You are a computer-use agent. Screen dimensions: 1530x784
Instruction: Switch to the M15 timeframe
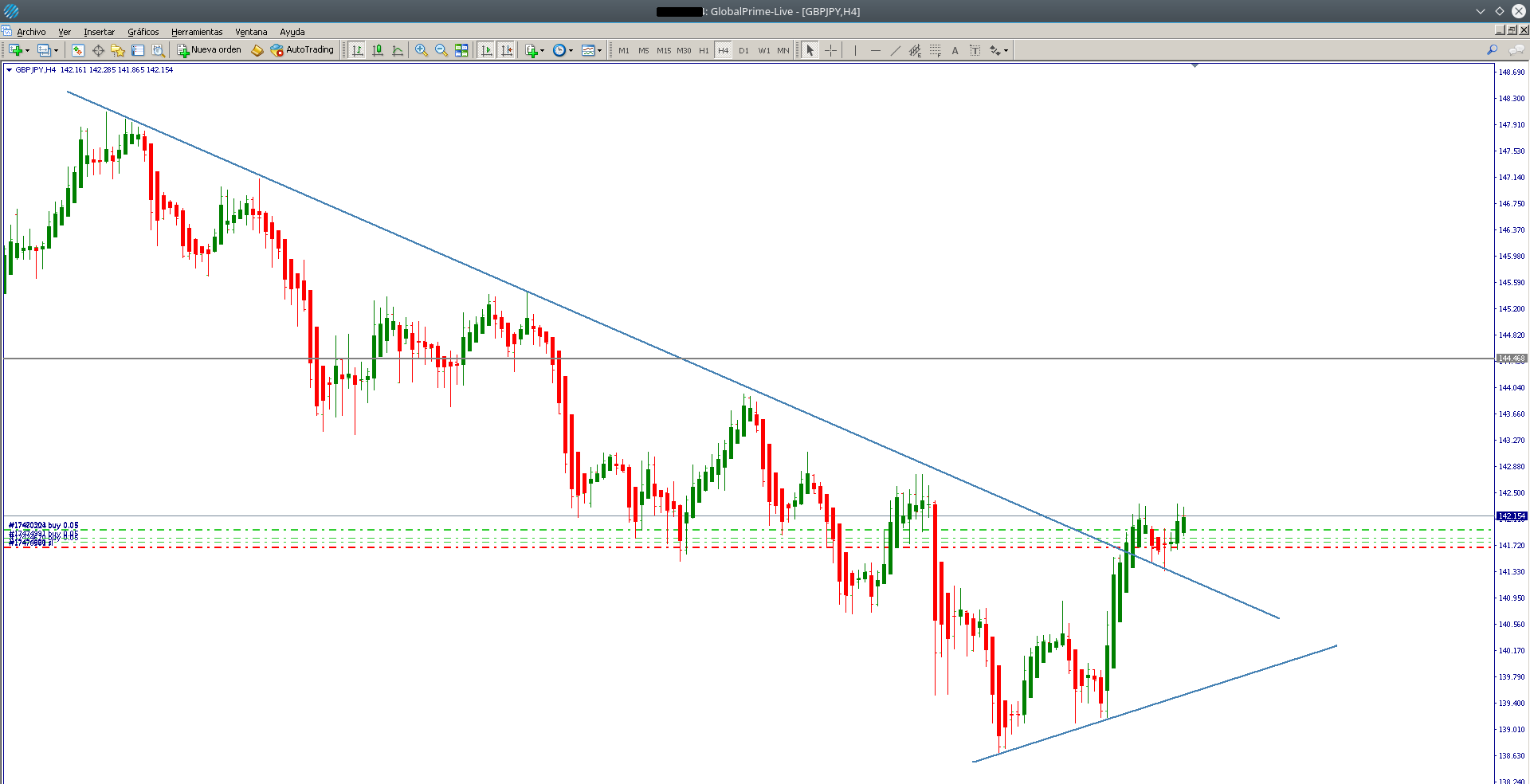tap(664, 50)
